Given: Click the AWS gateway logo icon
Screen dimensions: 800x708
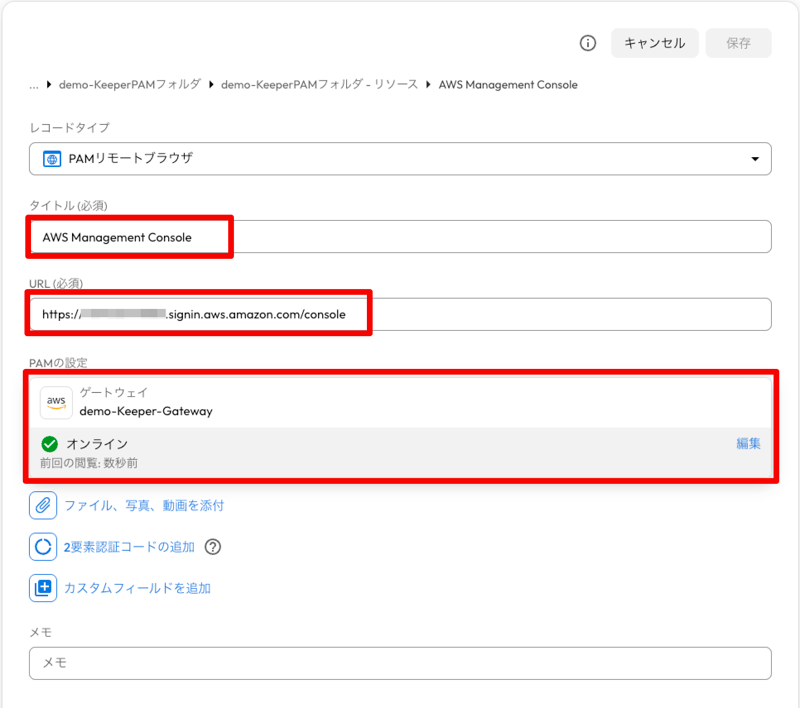Looking at the screenshot, I should click(56, 402).
